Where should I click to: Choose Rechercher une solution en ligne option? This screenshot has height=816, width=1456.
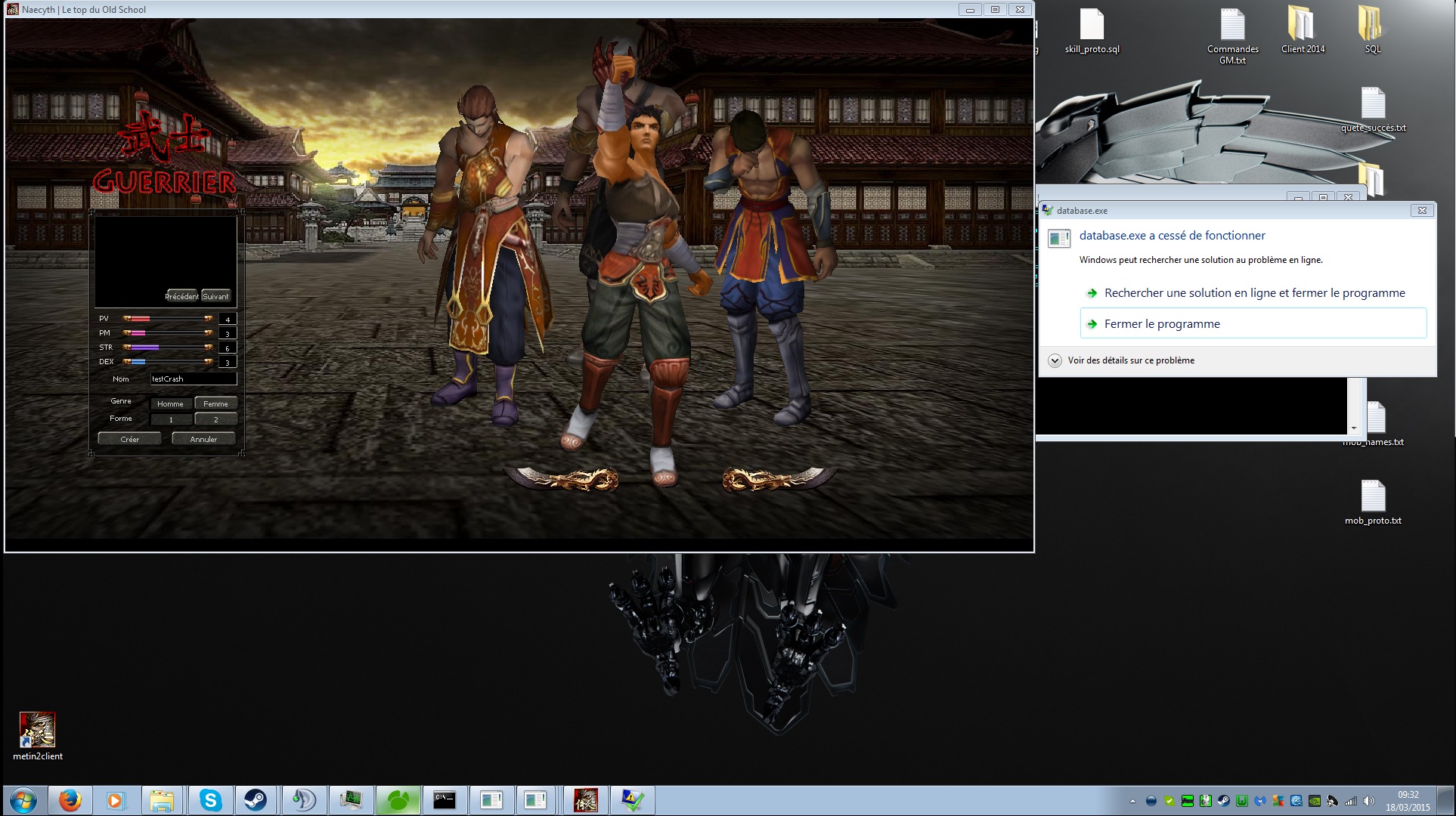1254,293
